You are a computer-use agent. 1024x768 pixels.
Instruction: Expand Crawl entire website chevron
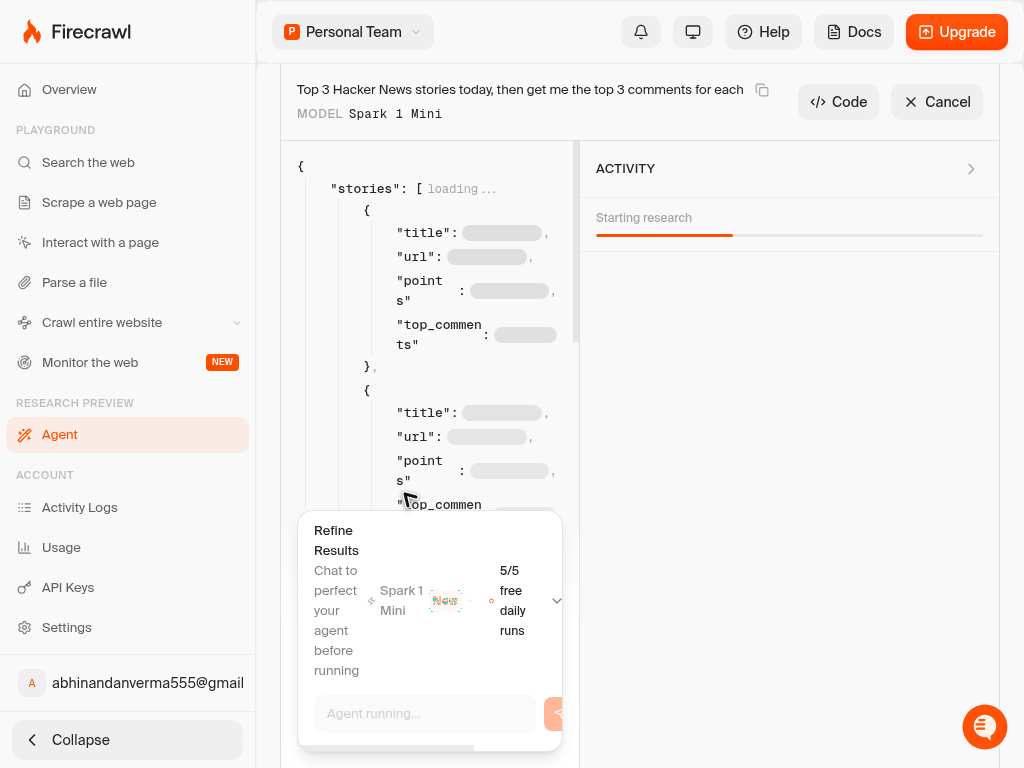(x=237, y=323)
